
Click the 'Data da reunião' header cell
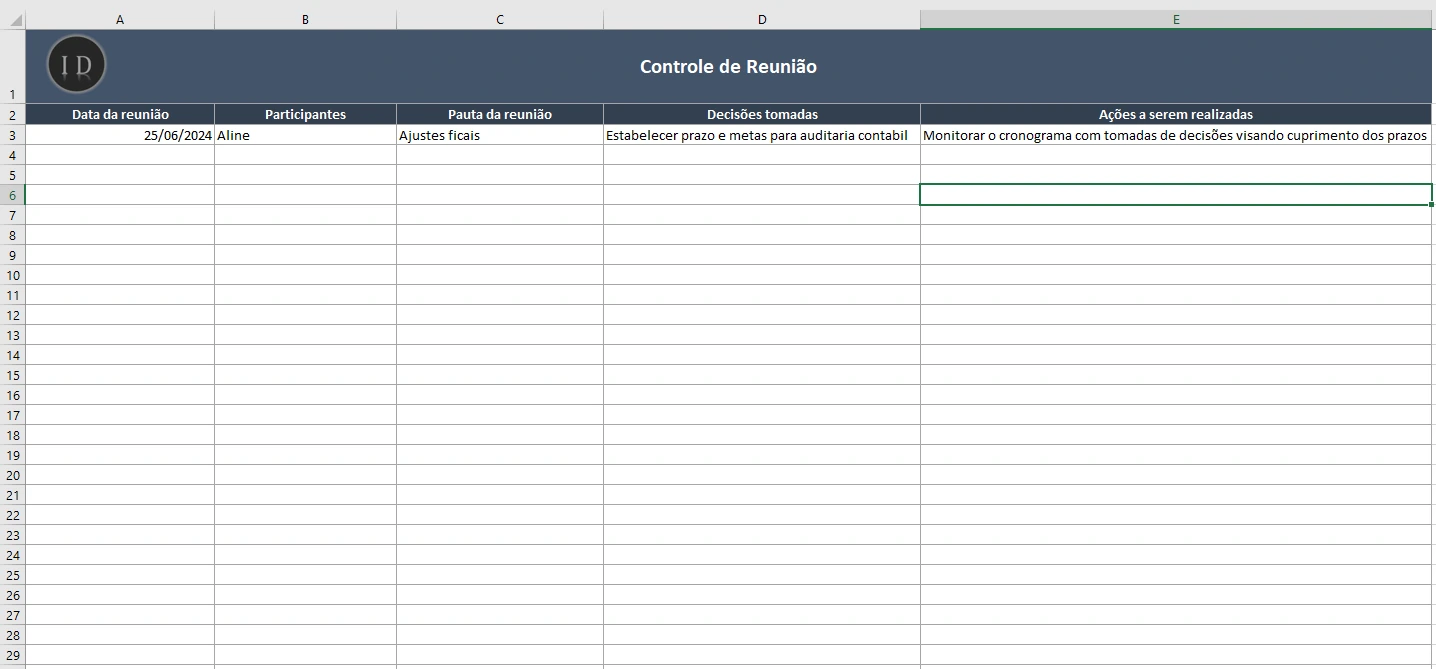click(120, 114)
